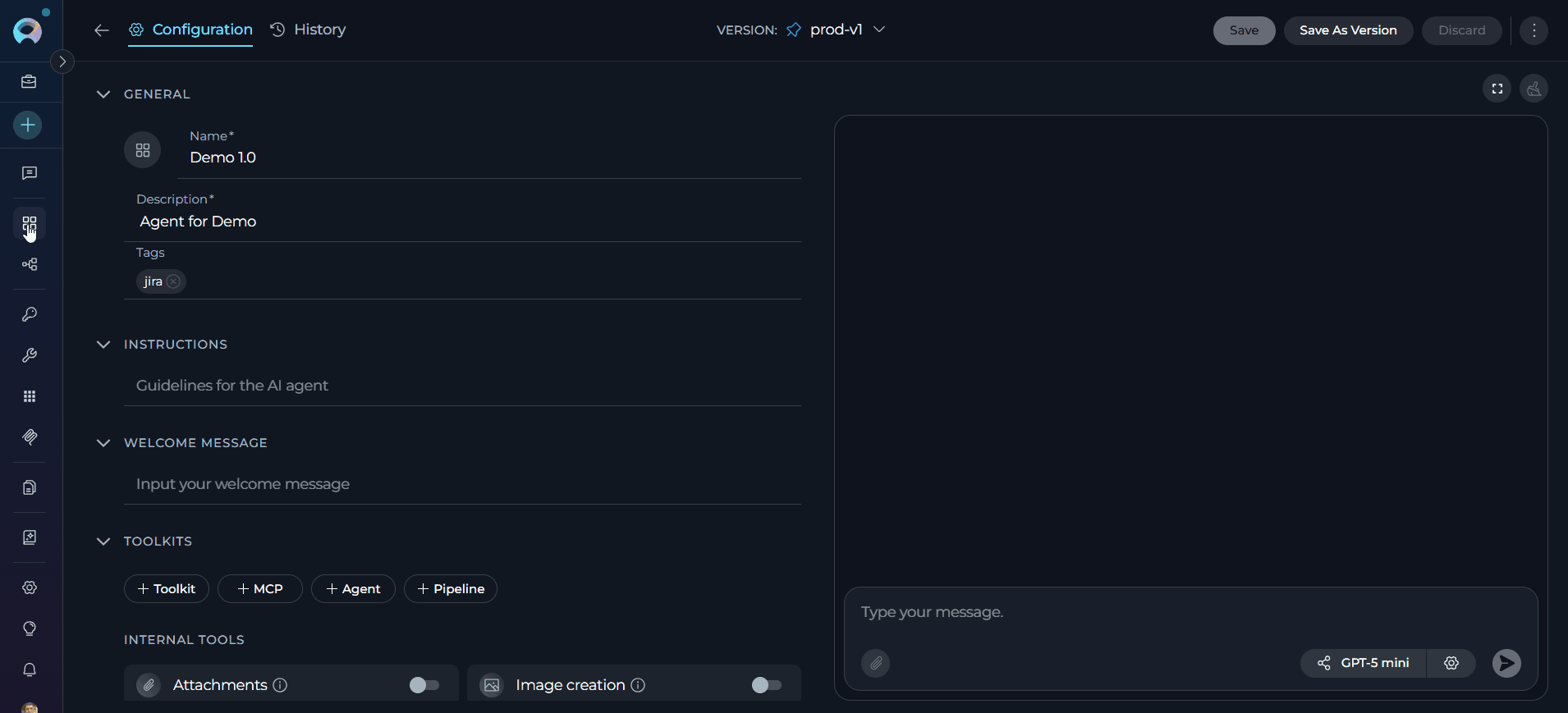Viewport: 1568px width, 713px height.
Task: Open the documents icon in sidebar
Action: (30, 487)
